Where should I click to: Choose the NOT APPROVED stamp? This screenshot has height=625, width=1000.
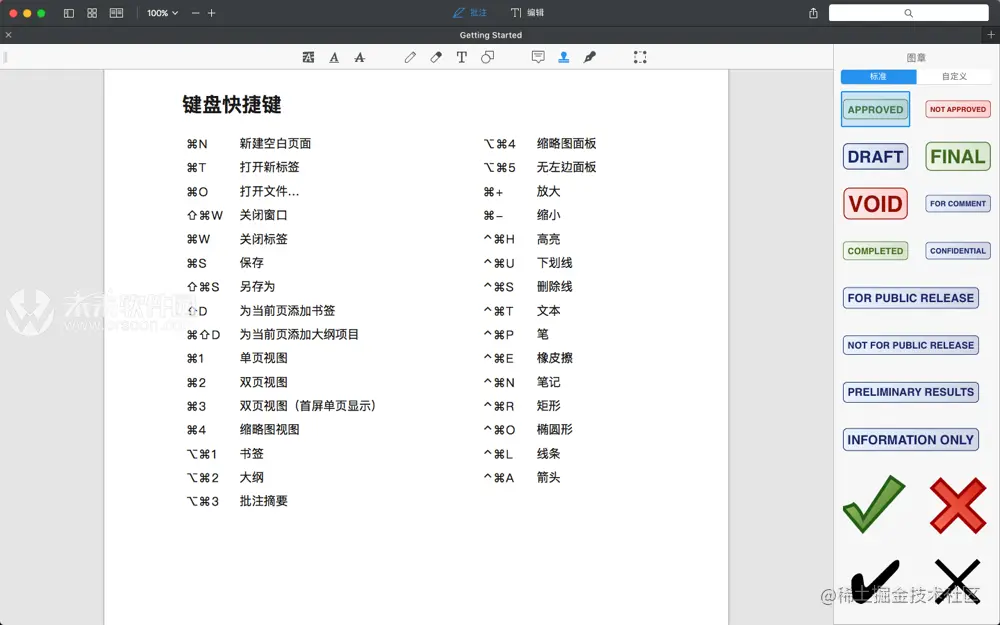957,110
